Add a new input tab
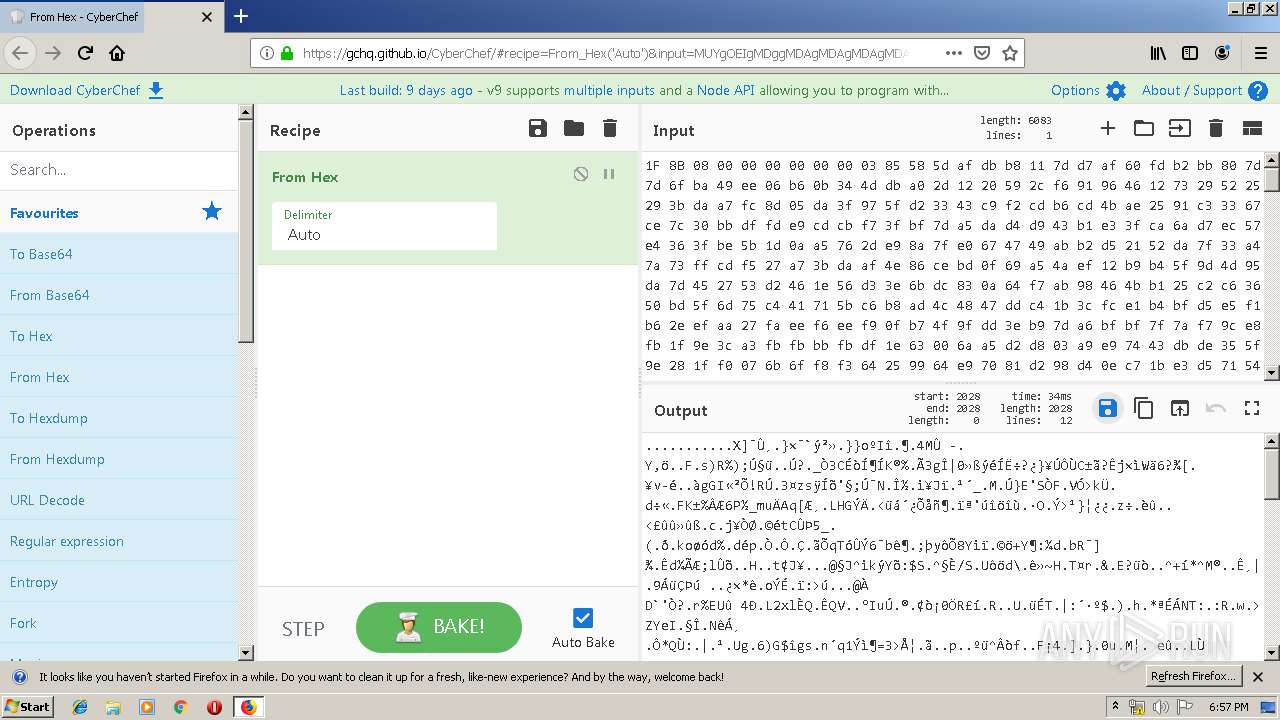The width and height of the screenshot is (1280, 720). (1108, 128)
